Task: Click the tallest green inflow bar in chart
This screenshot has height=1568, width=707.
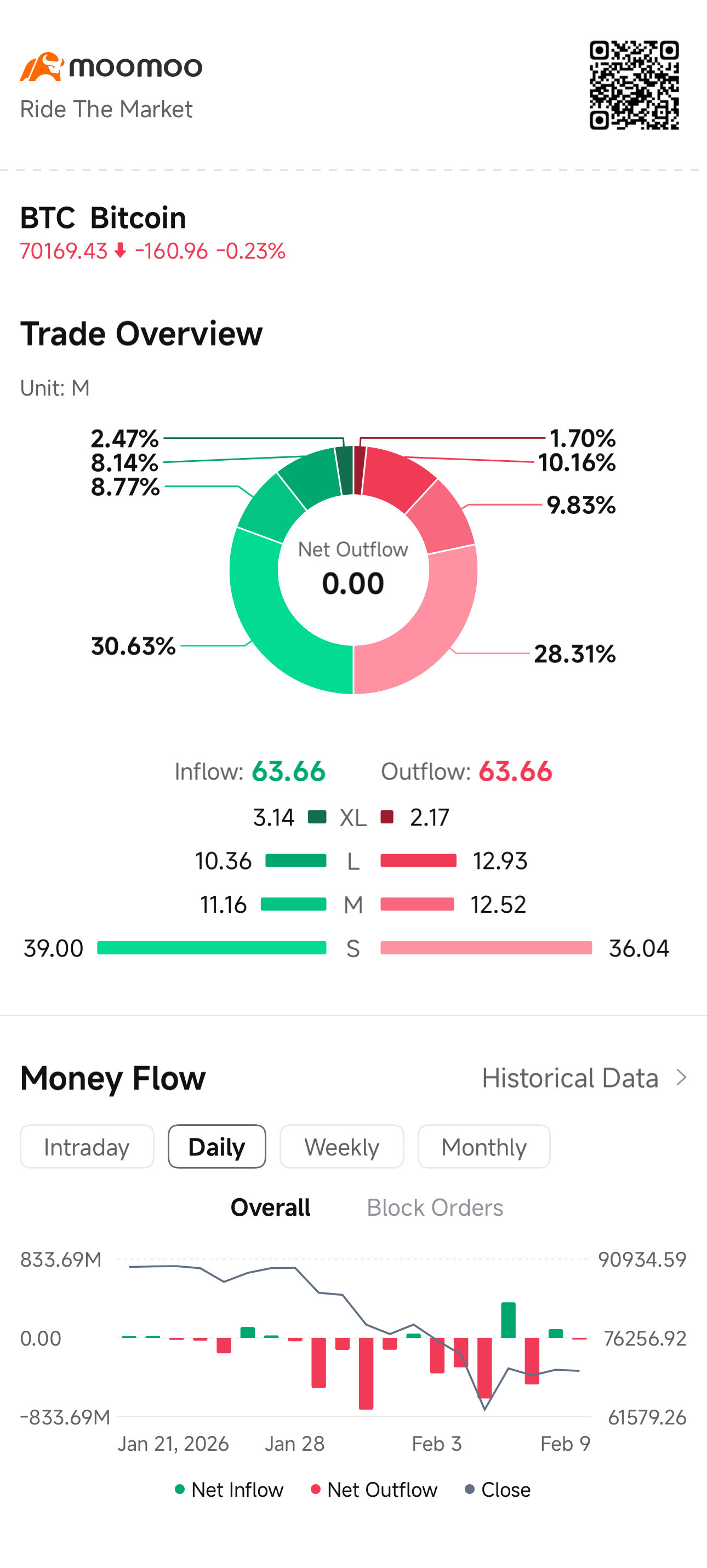Action: pos(509,1320)
